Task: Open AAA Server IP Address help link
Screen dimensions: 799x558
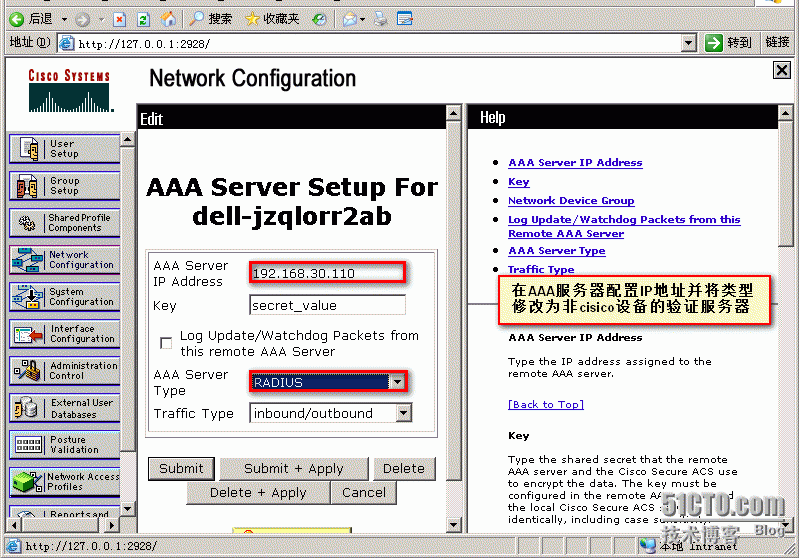Action: (575, 163)
